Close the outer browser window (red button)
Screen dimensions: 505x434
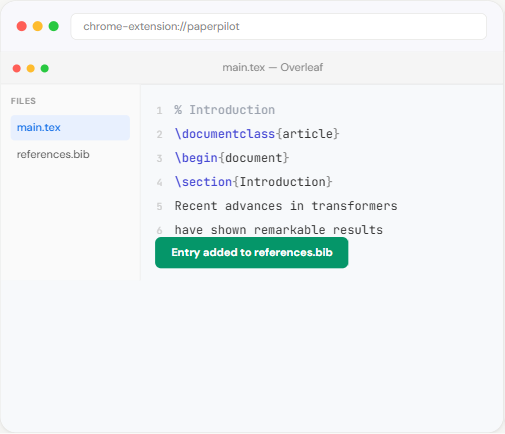[22, 26]
